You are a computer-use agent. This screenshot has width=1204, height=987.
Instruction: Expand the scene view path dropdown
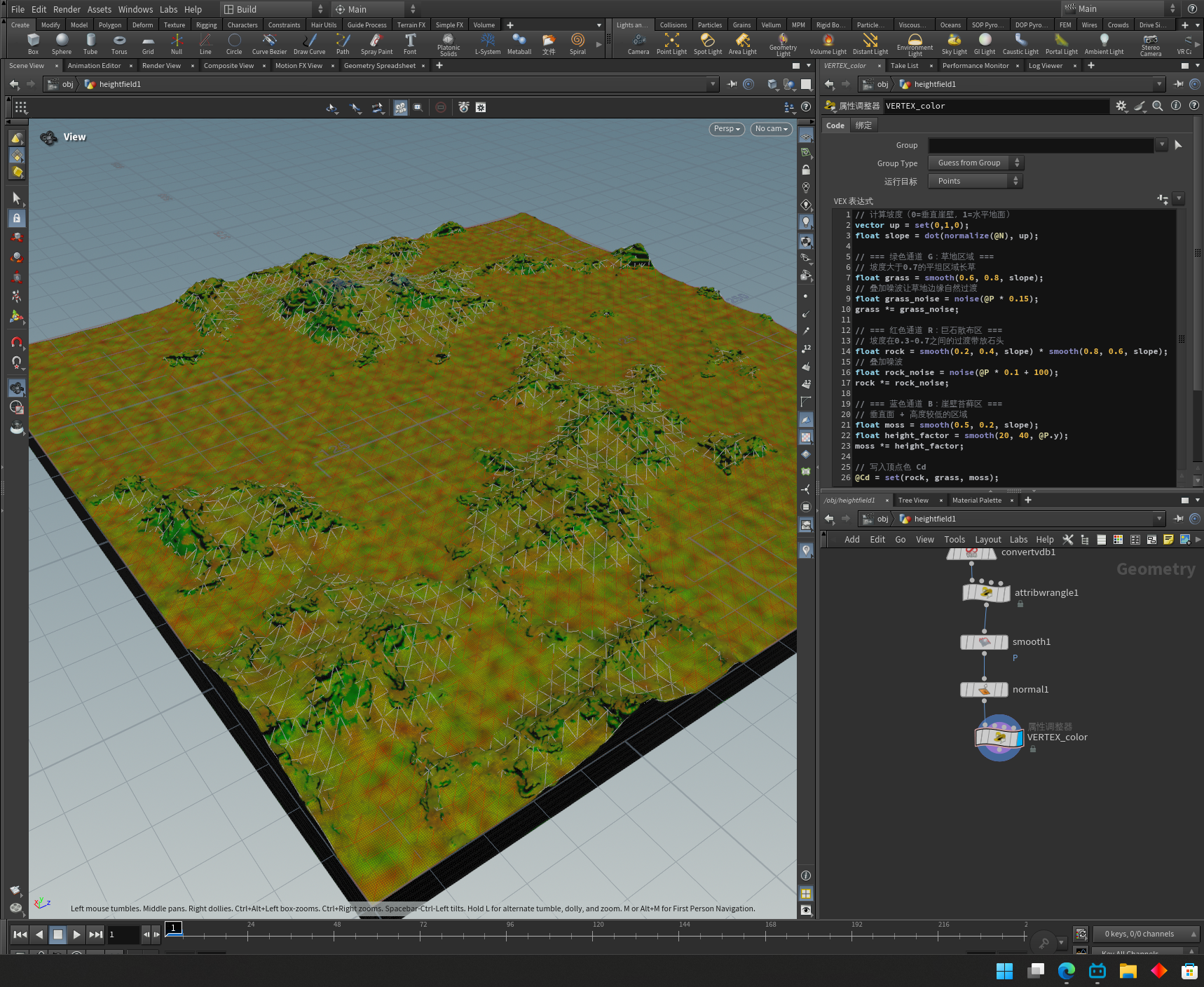(x=713, y=84)
